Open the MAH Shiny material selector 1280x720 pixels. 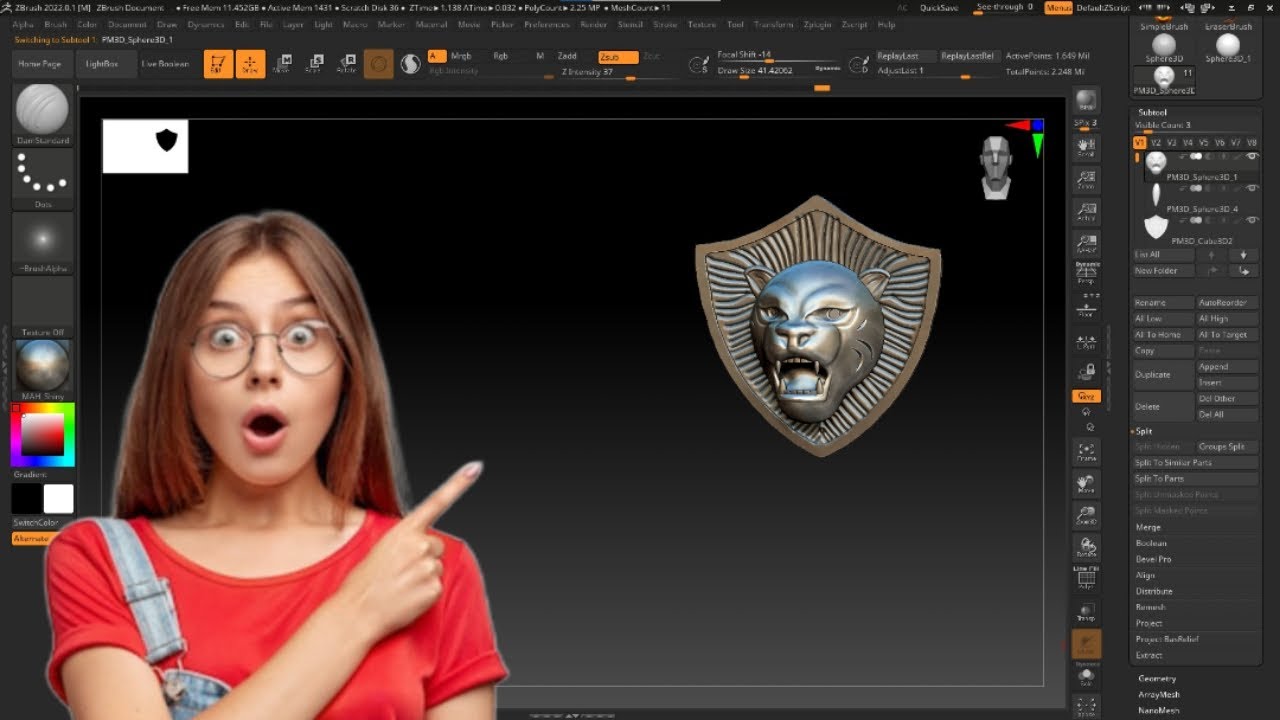tap(43, 371)
